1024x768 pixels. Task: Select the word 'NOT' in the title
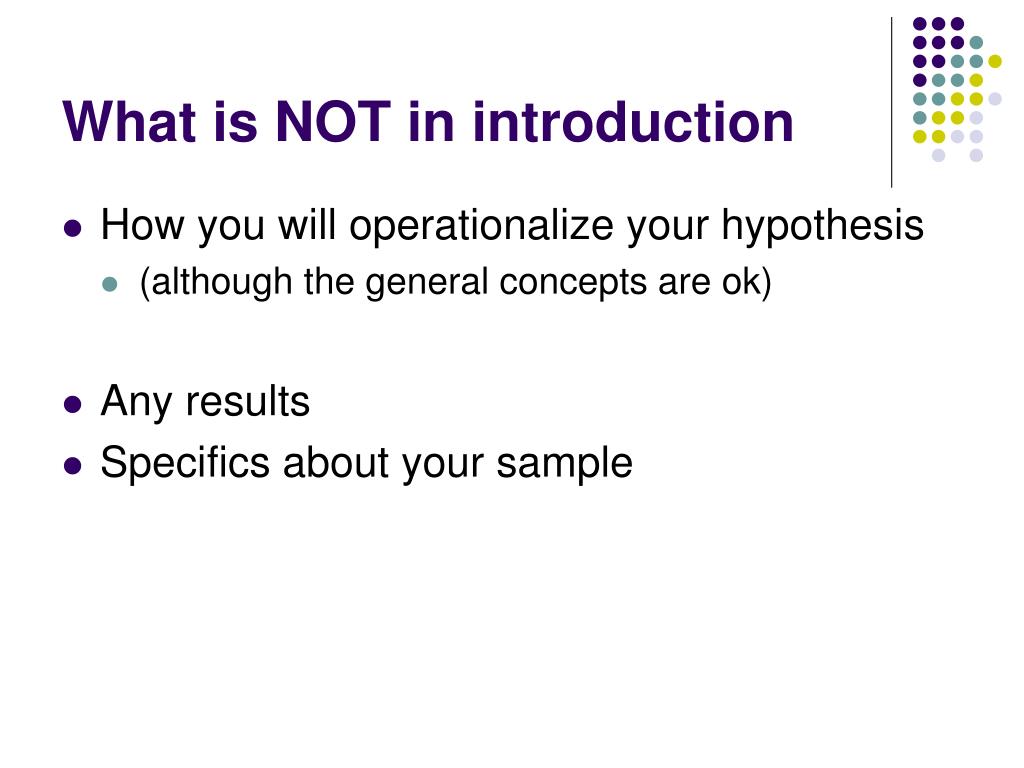click(x=333, y=121)
